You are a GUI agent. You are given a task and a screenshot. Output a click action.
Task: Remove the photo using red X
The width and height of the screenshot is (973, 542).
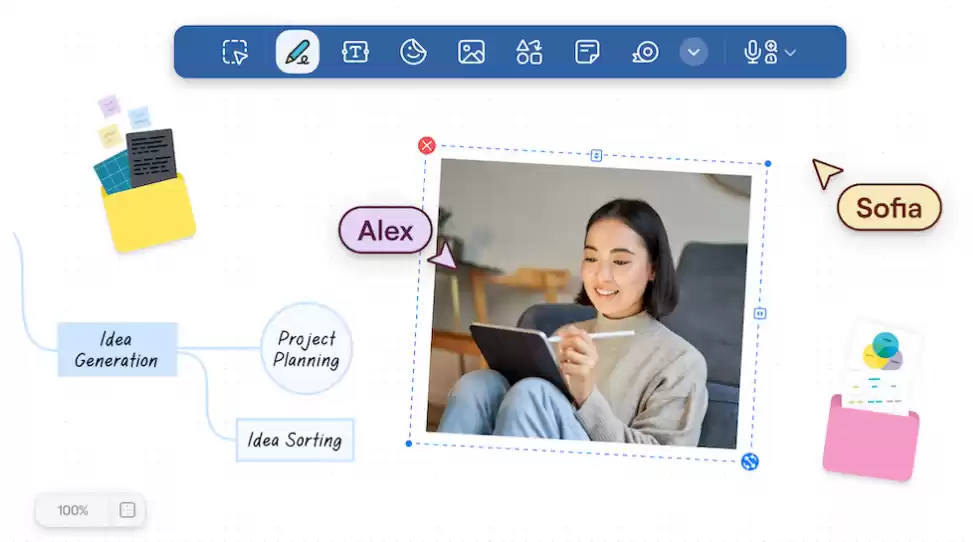click(427, 146)
